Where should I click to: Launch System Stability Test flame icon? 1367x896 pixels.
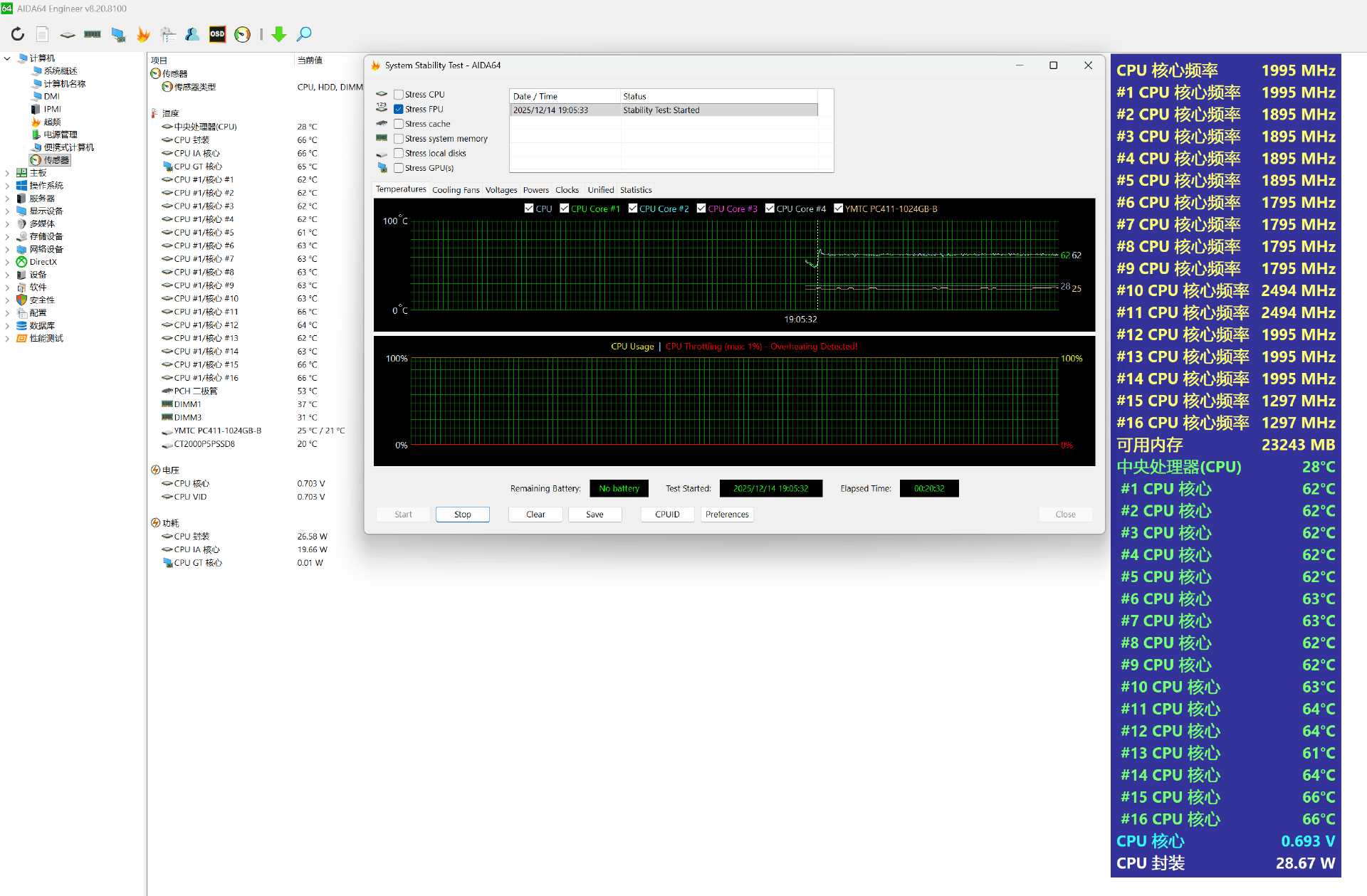coord(143,34)
